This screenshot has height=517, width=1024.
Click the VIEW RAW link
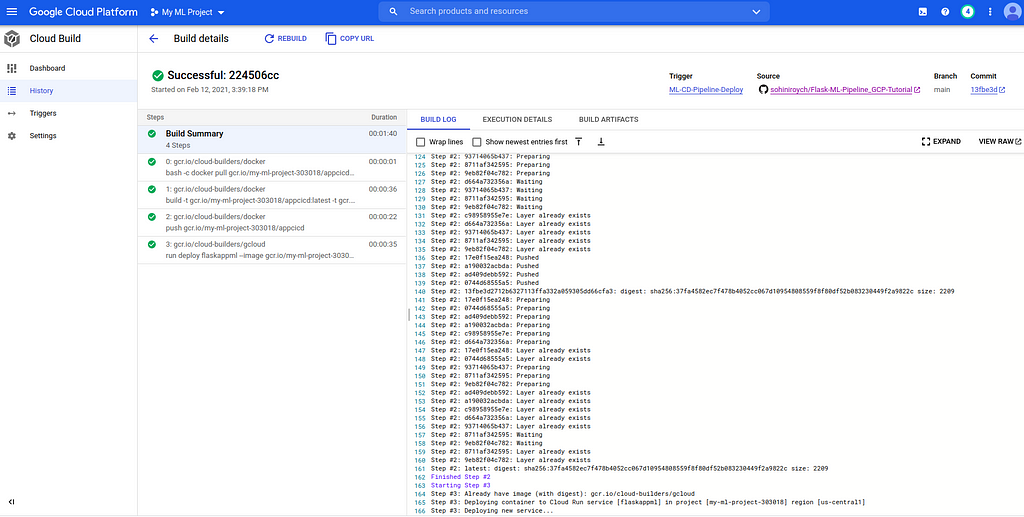click(1000, 142)
